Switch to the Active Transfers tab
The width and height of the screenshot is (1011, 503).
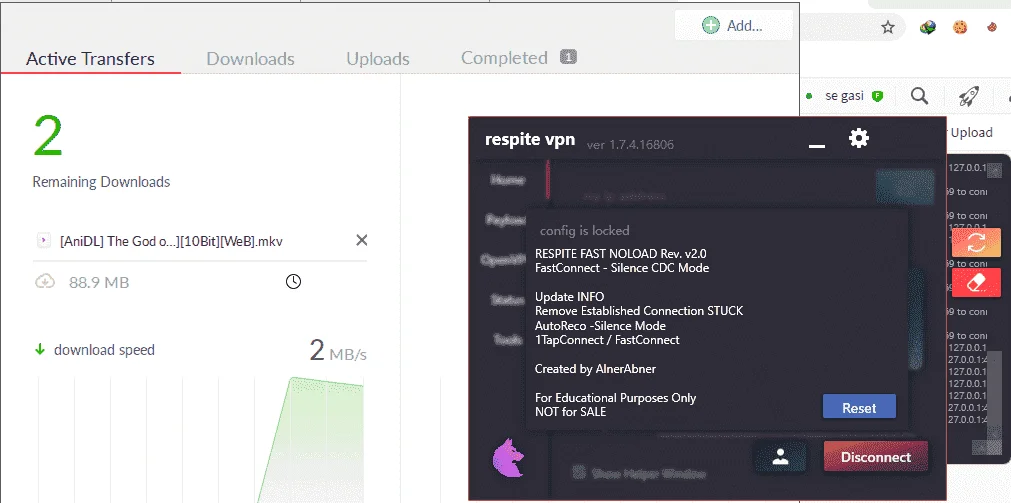tap(90, 59)
